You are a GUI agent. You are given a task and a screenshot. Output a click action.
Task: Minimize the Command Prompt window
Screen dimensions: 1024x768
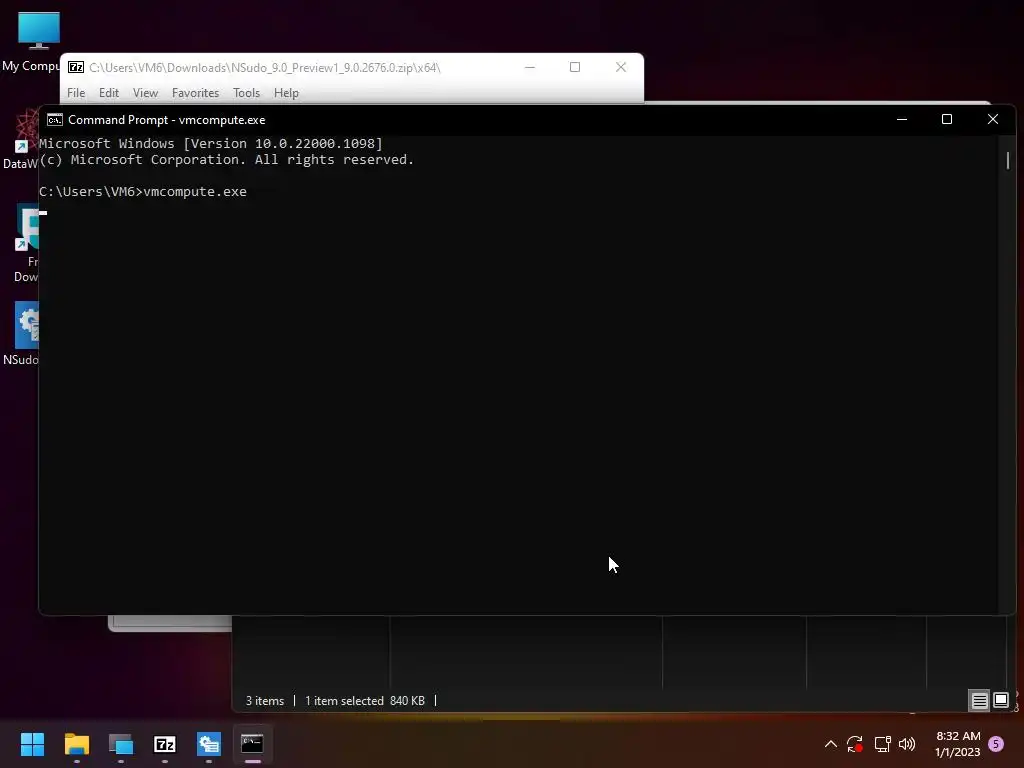902,120
